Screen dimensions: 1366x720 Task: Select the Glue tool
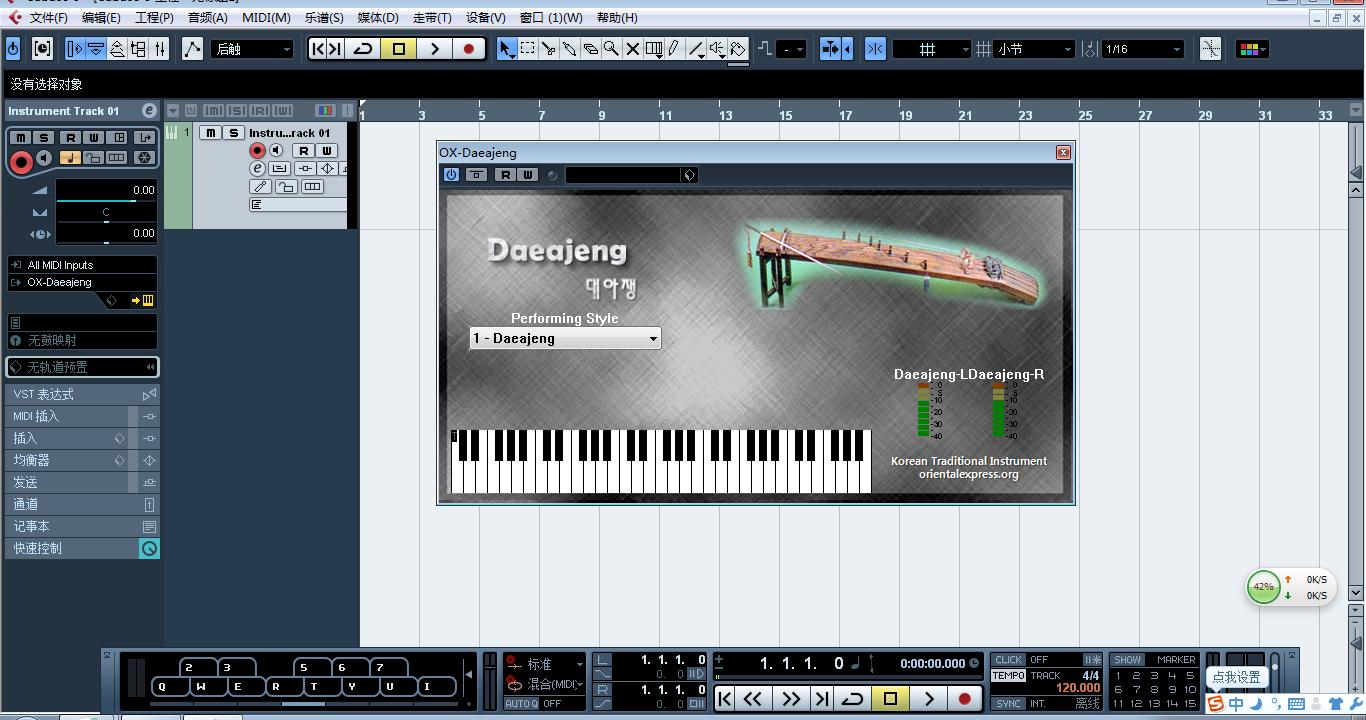[x=570, y=48]
